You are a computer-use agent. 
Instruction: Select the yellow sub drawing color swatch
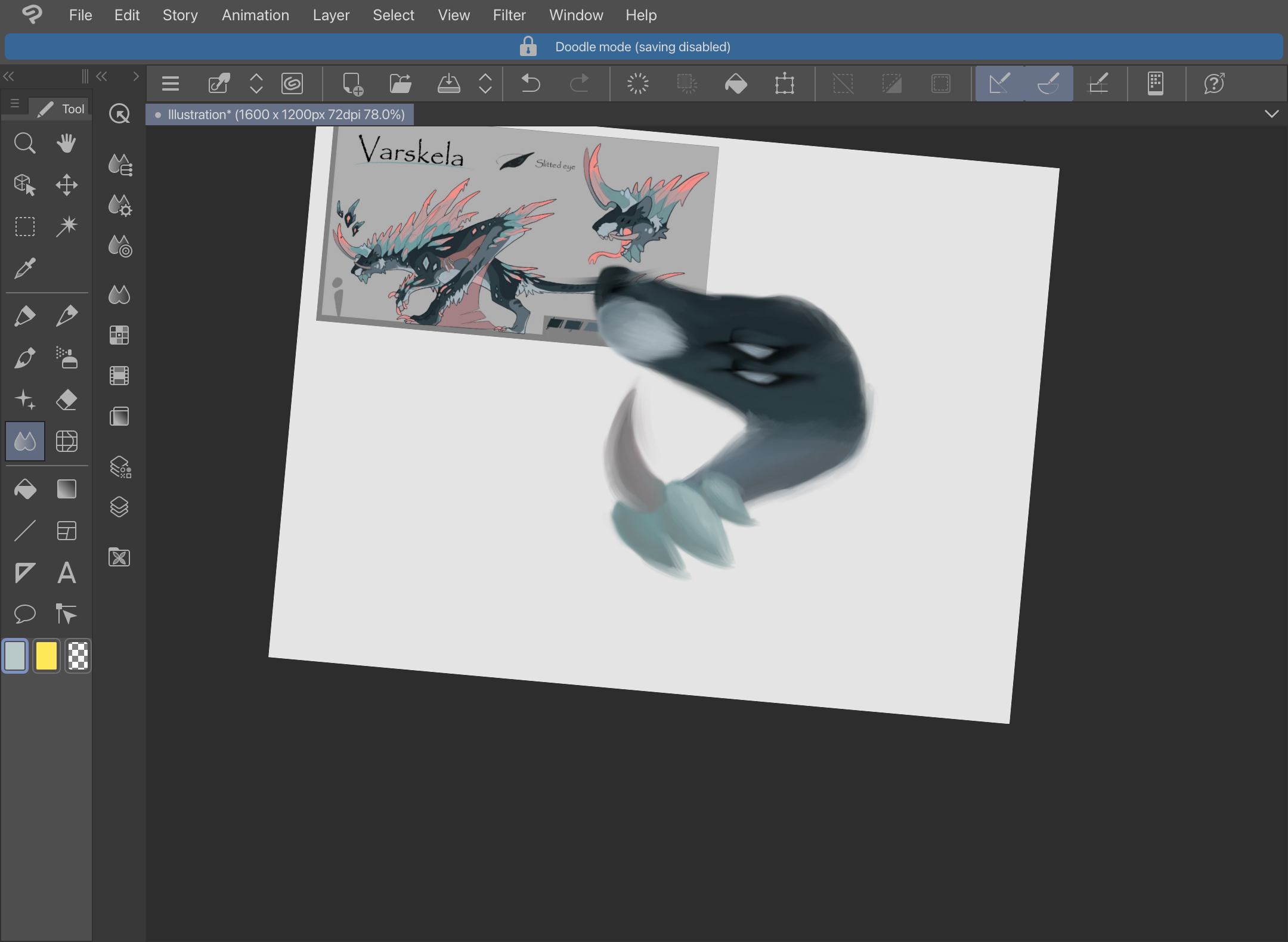point(46,656)
